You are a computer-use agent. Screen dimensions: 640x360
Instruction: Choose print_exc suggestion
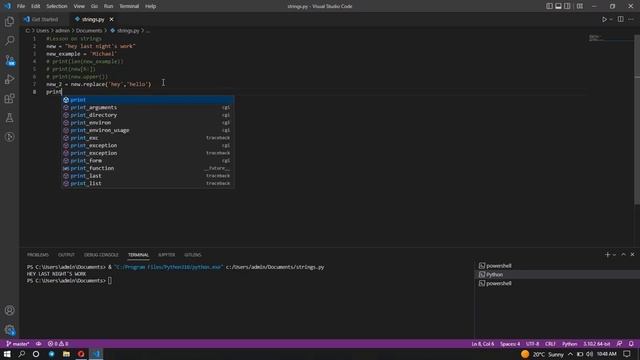[148, 138]
